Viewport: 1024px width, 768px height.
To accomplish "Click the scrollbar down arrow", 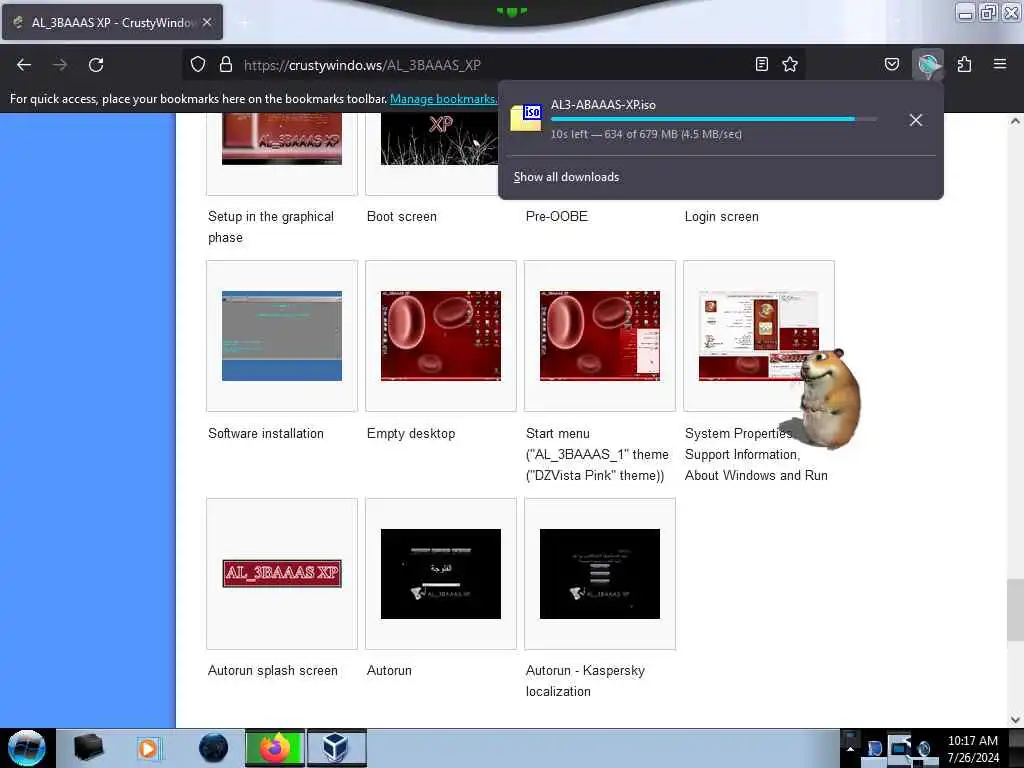I will tap(1015, 719).
